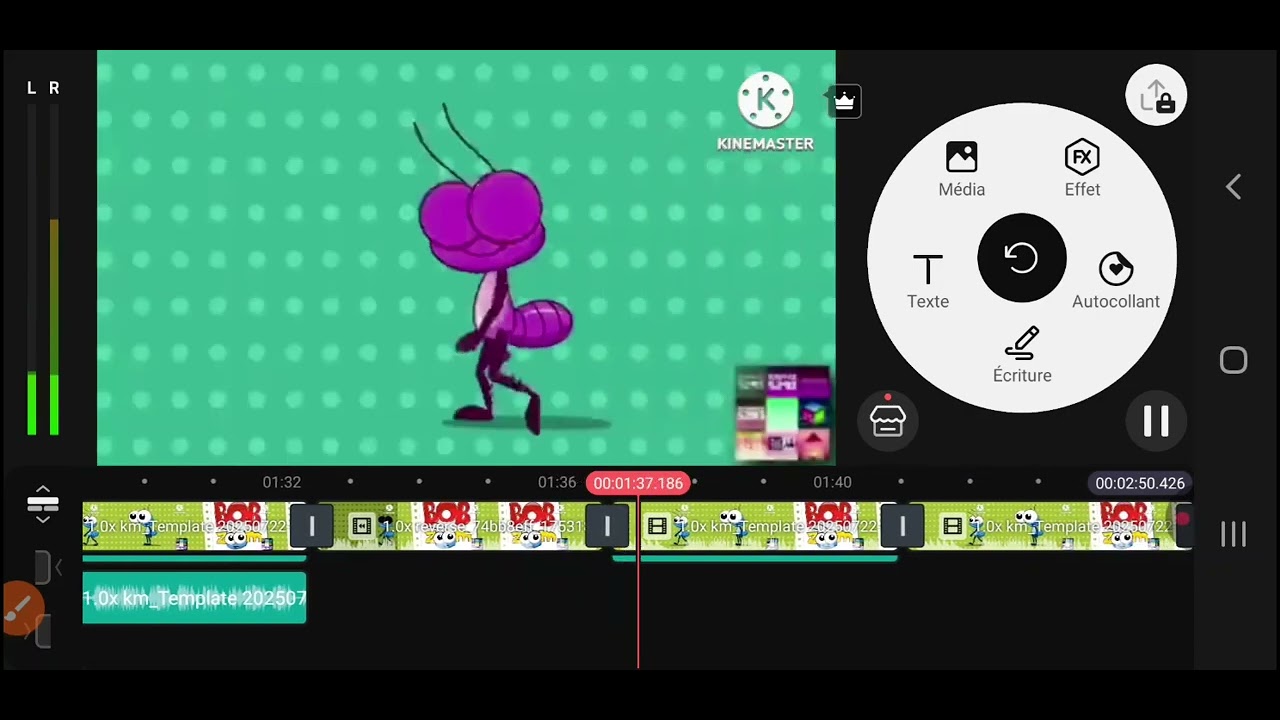Tap the orange brush floating button
This screenshot has width=1280, height=720.
click(20, 607)
